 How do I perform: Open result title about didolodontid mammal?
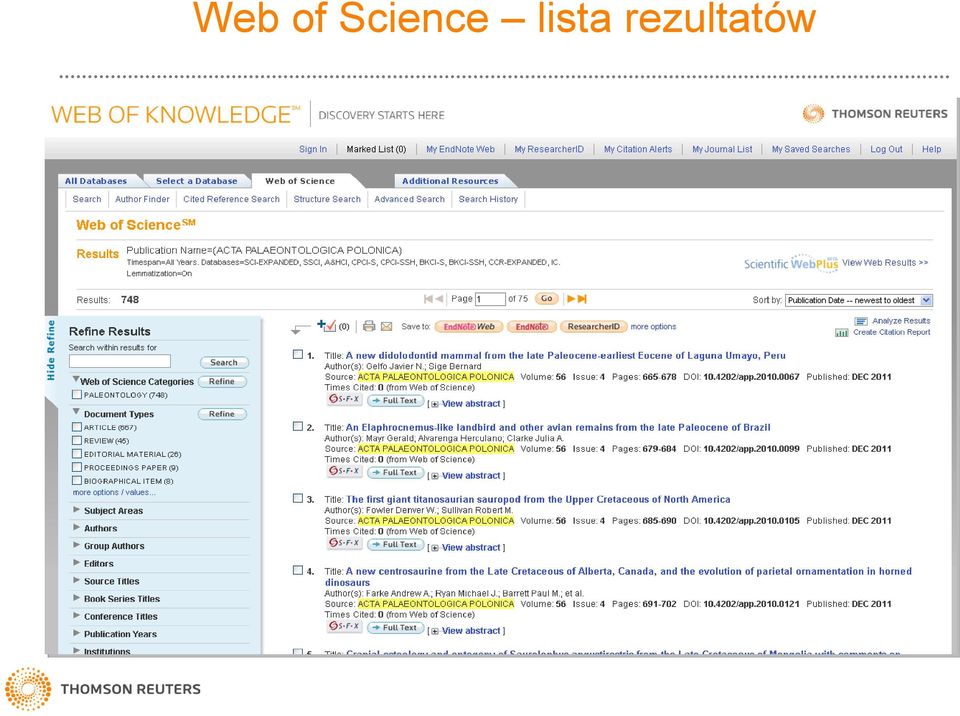coord(566,355)
